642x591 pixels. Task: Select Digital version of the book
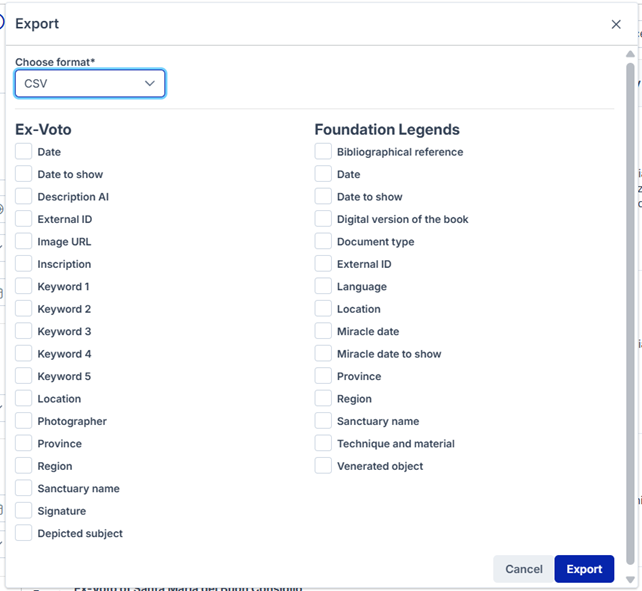pos(323,219)
